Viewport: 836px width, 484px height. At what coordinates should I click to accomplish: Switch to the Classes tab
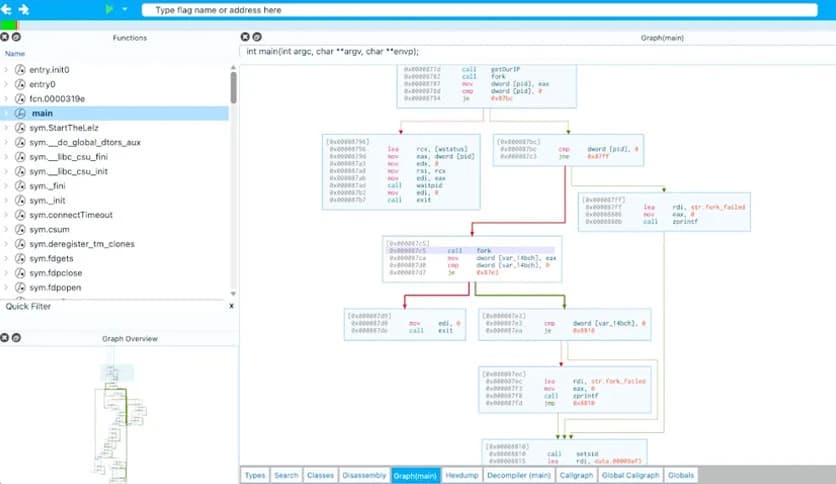pyautogui.click(x=320, y=475)
